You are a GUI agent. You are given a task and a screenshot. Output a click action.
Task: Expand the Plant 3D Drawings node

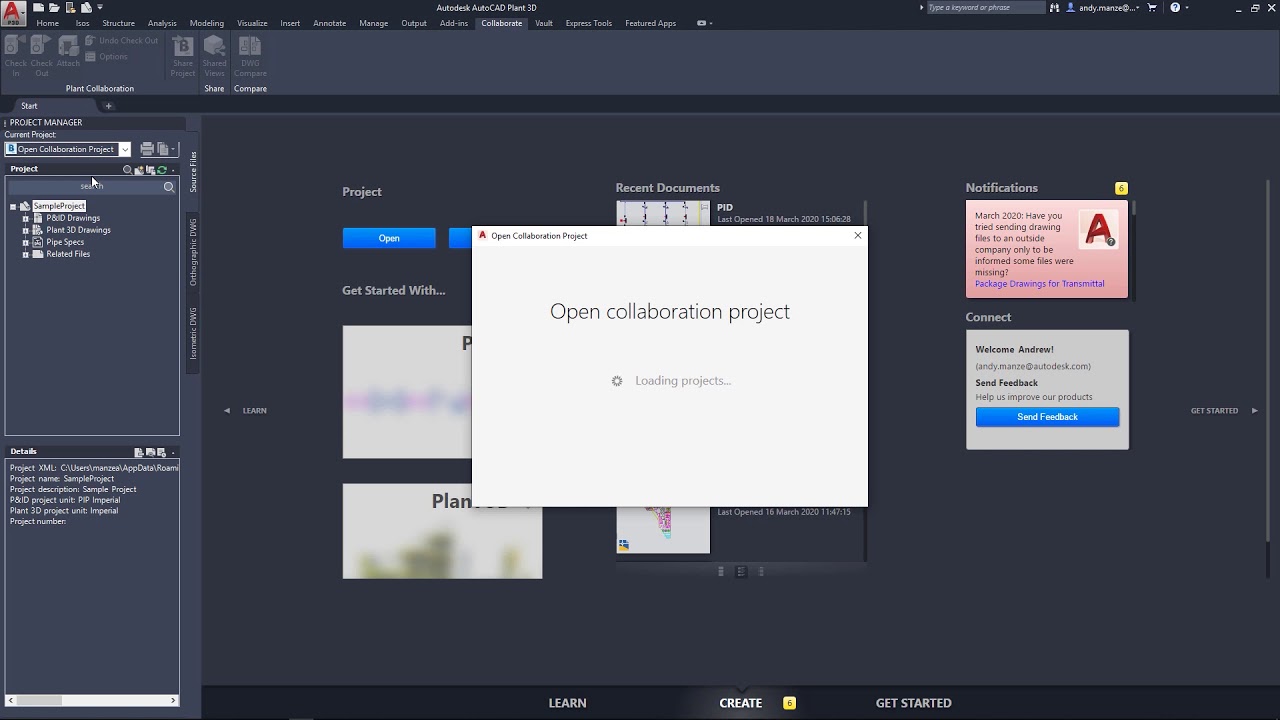coord(26,230)
